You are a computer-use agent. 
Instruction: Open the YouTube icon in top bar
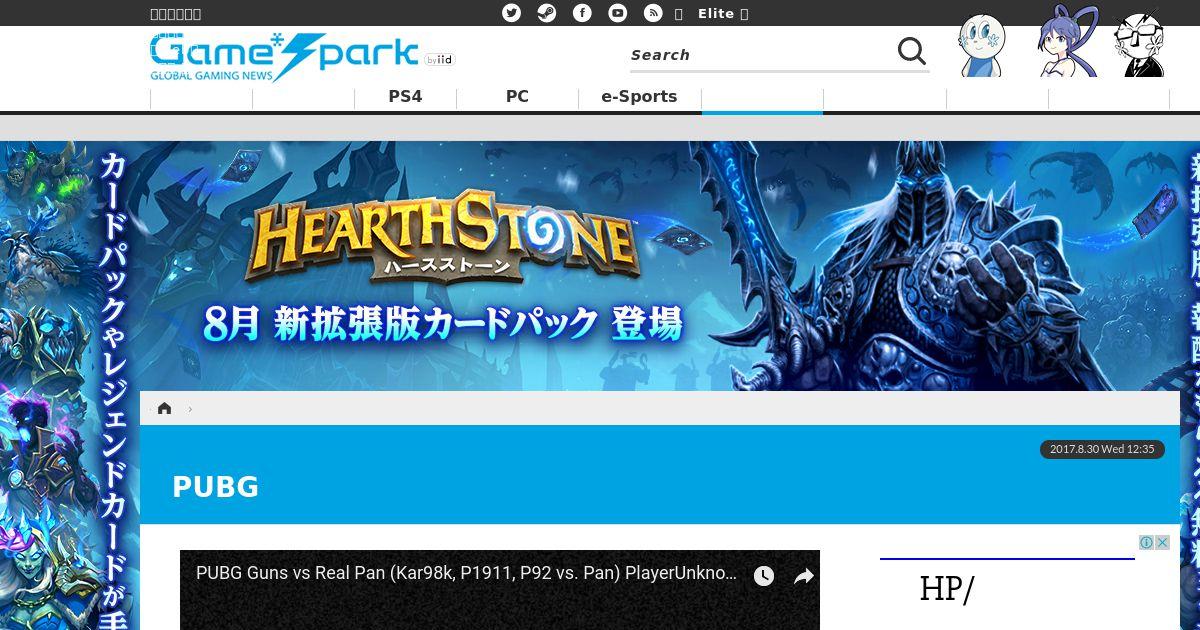tap(618, 13)
